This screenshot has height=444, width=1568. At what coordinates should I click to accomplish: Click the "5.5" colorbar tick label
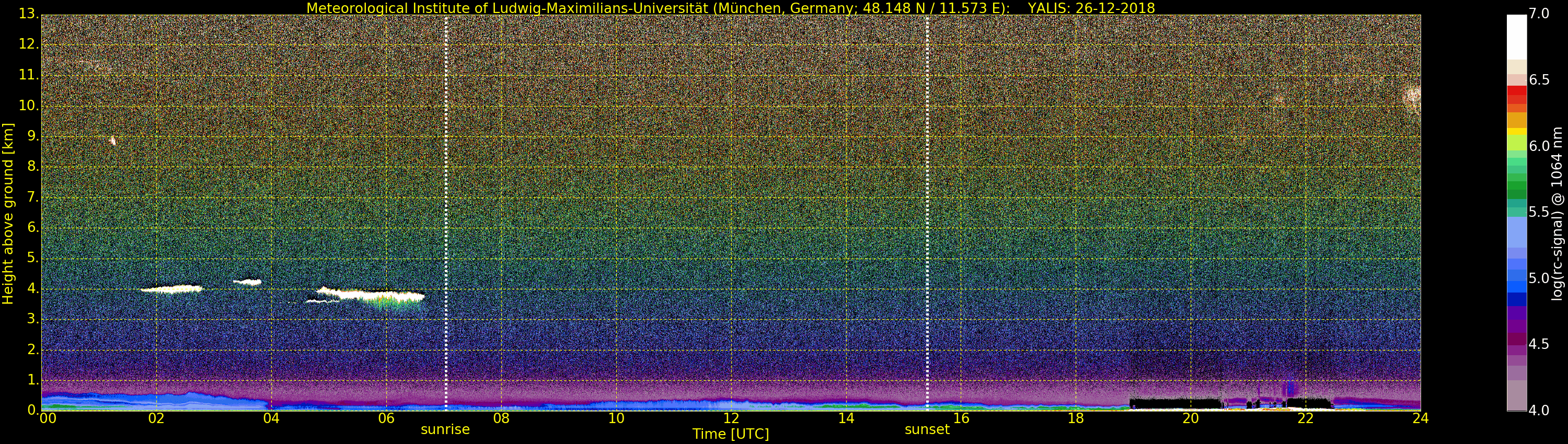(1539, 212)
